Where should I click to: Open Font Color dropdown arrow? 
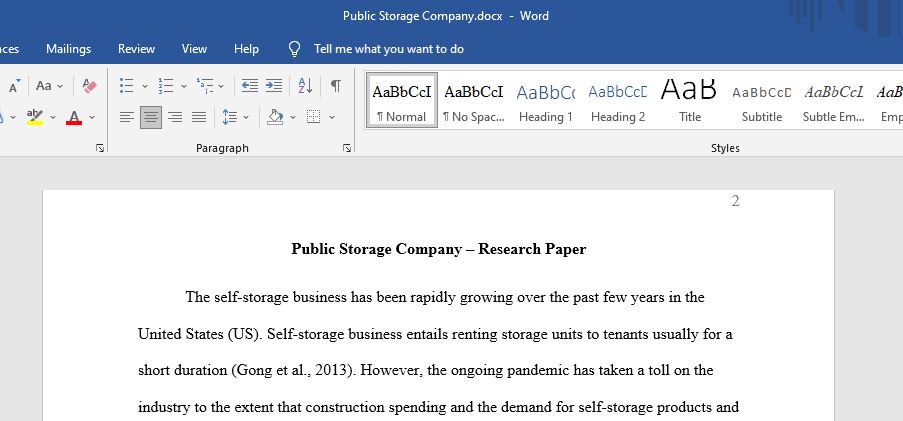click(92, 117)
